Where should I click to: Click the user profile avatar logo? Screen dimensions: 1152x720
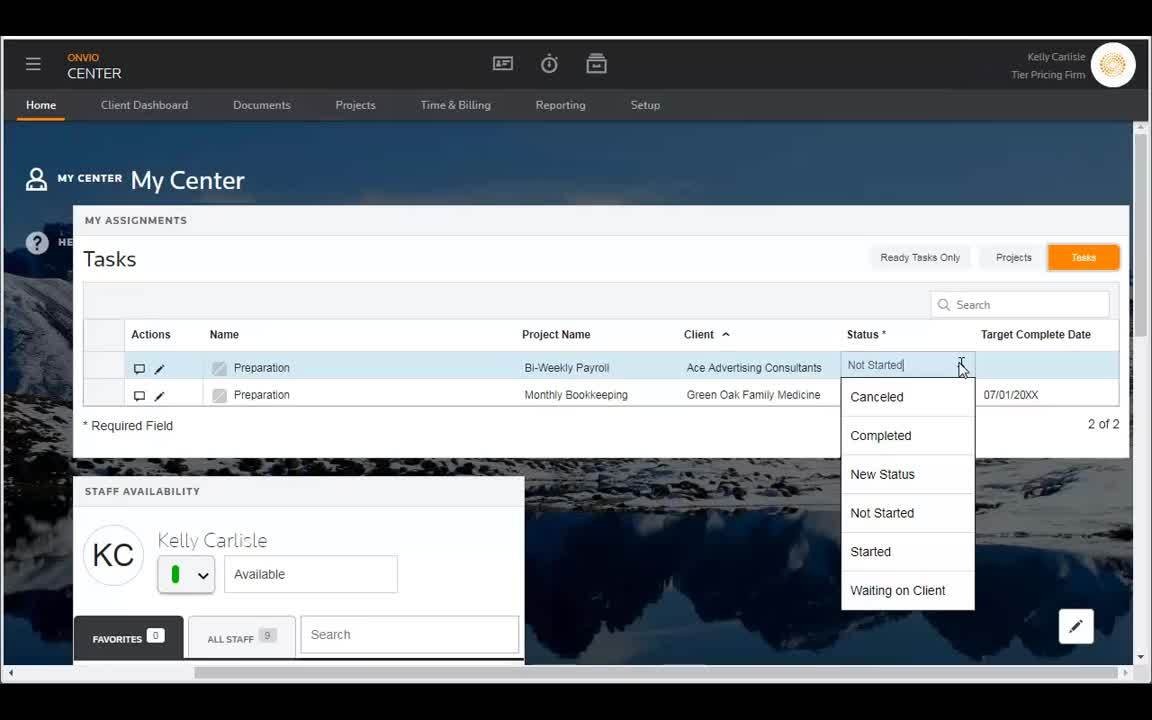[1112, 66]
